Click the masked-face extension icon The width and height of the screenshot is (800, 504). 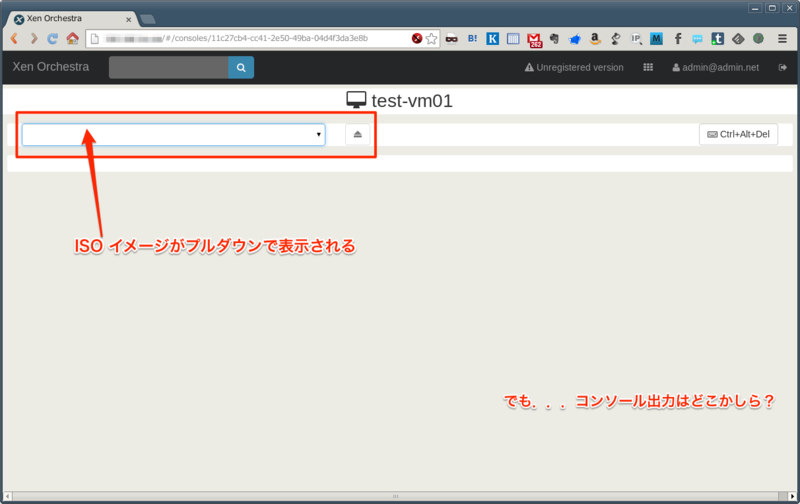tap(452, 38)
